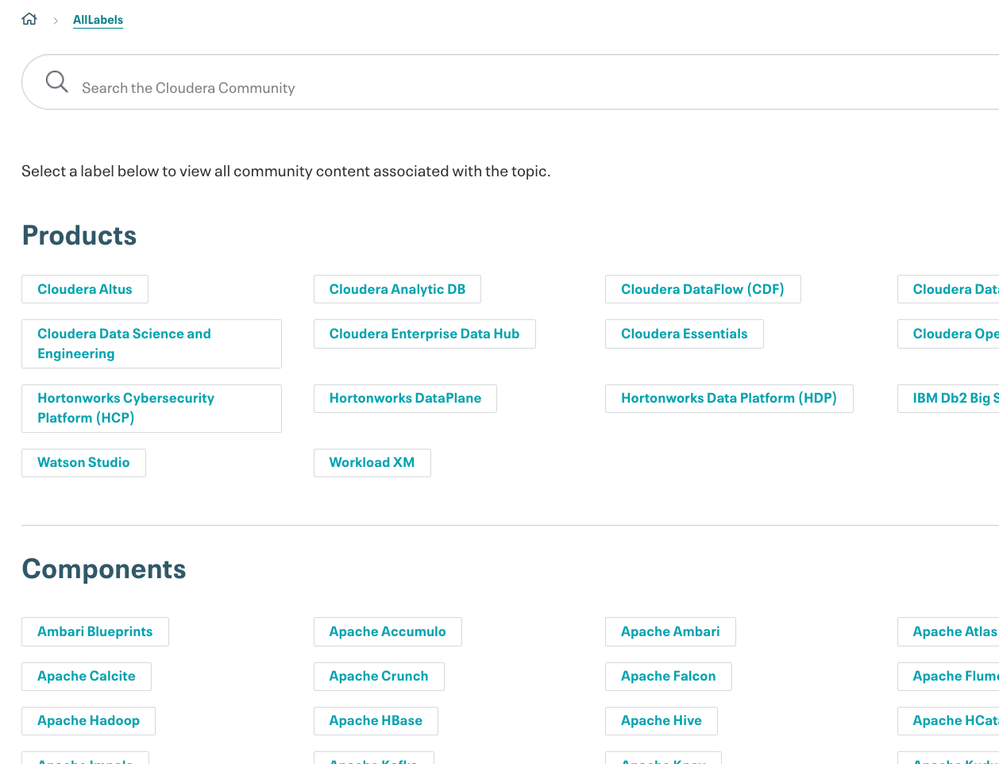Viewport: 999px width, 764px height.
Task: Select the Apache Accumulo component
Action: [387, 631]
